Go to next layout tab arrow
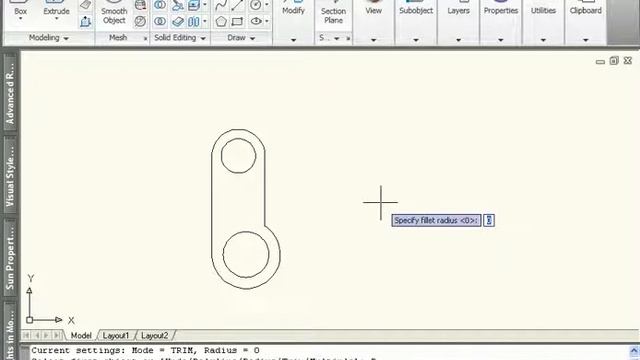 (46, 336)
